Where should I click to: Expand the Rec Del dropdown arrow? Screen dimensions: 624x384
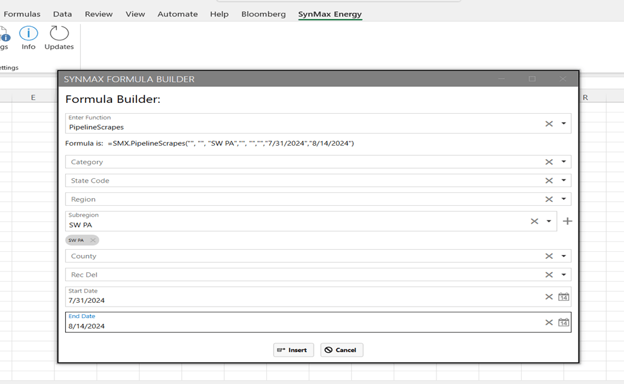564,275
